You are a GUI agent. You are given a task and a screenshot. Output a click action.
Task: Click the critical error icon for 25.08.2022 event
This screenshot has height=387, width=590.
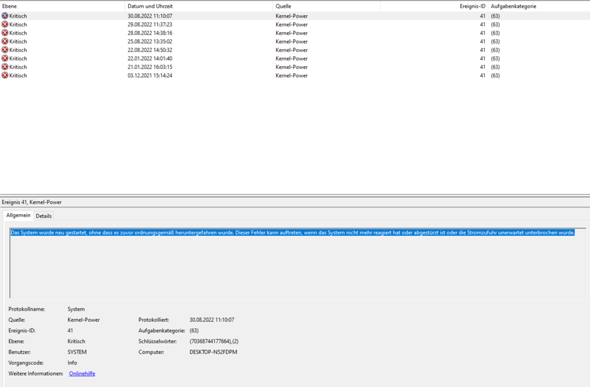(5, 41)
